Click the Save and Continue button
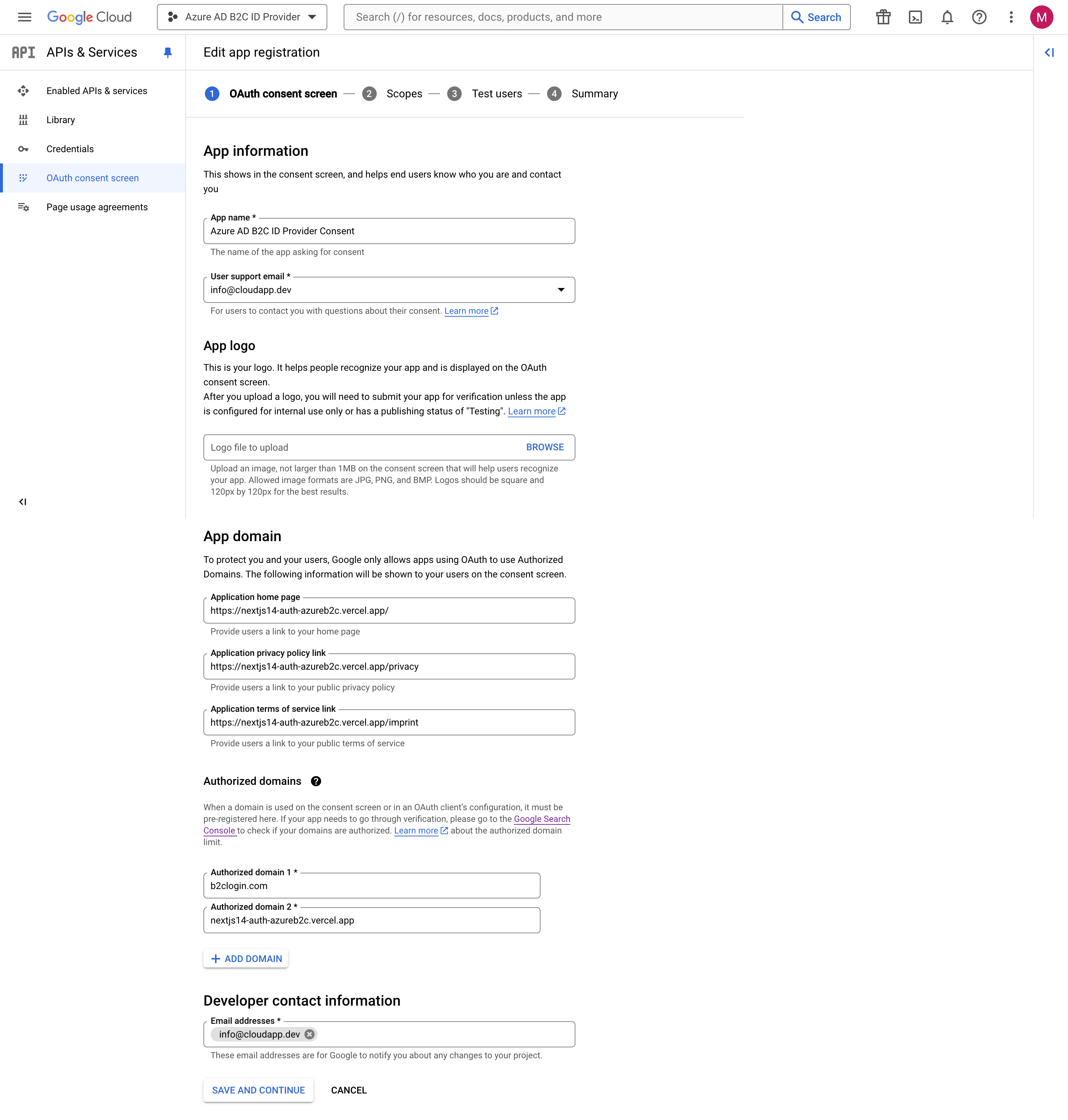This screenshot has width=1068, height=1120. (258, 1090)
